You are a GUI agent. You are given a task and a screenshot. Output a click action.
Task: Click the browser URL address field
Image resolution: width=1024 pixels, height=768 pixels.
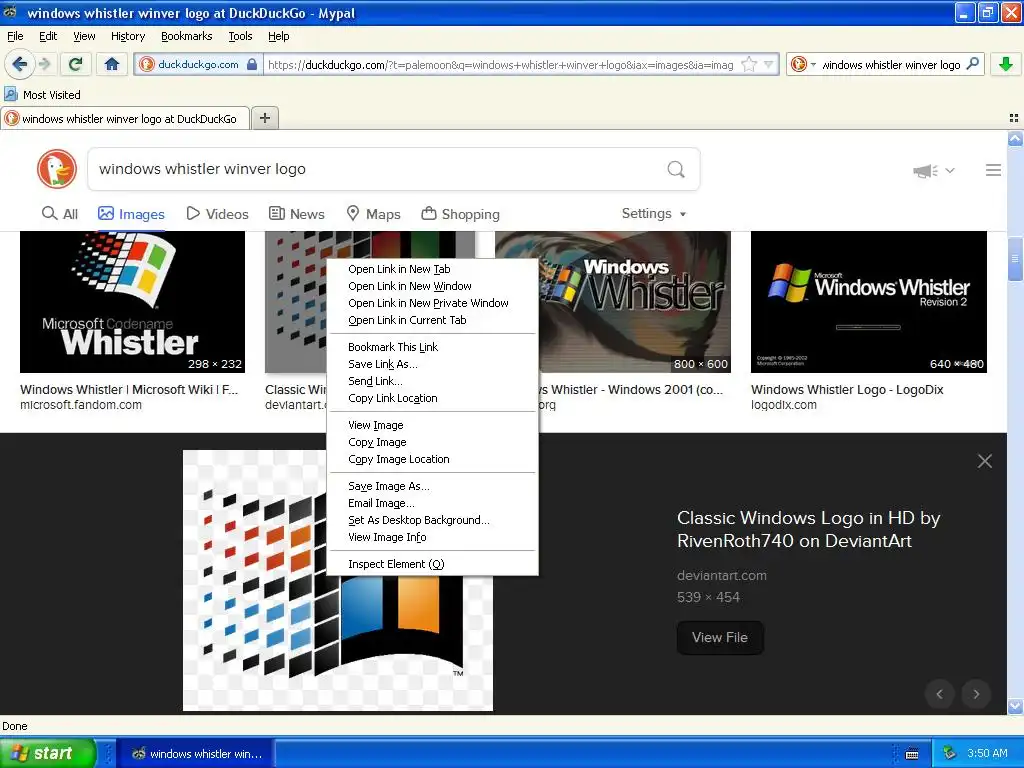point(501,65)
